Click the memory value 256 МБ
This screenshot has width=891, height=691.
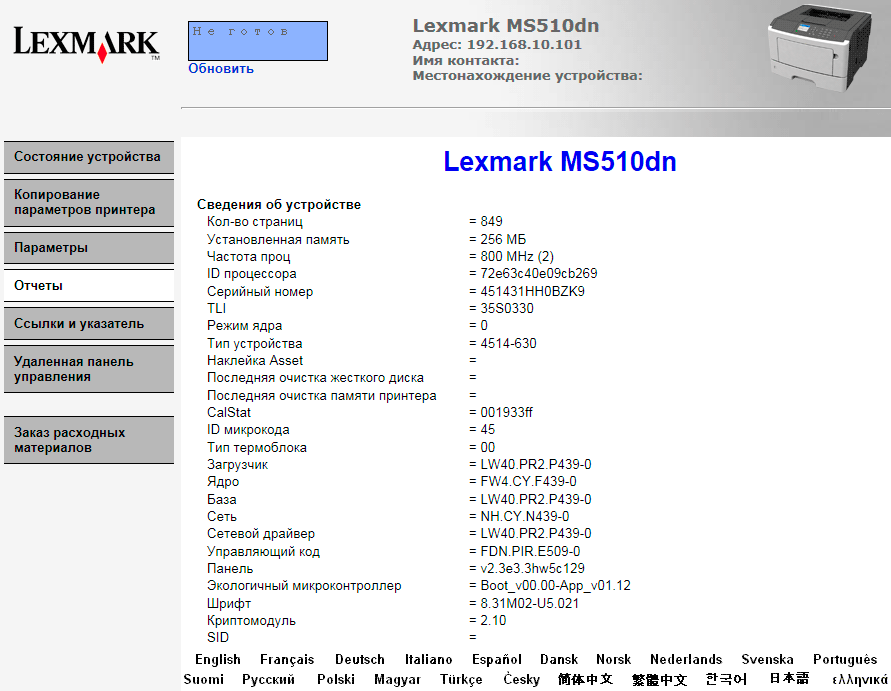(503, 239)
